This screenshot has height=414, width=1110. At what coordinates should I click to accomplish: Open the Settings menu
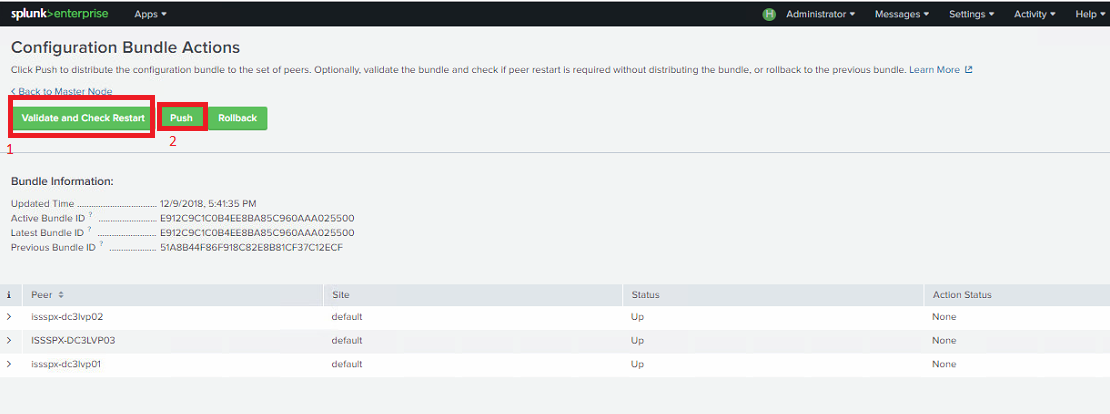pos(971,14)
